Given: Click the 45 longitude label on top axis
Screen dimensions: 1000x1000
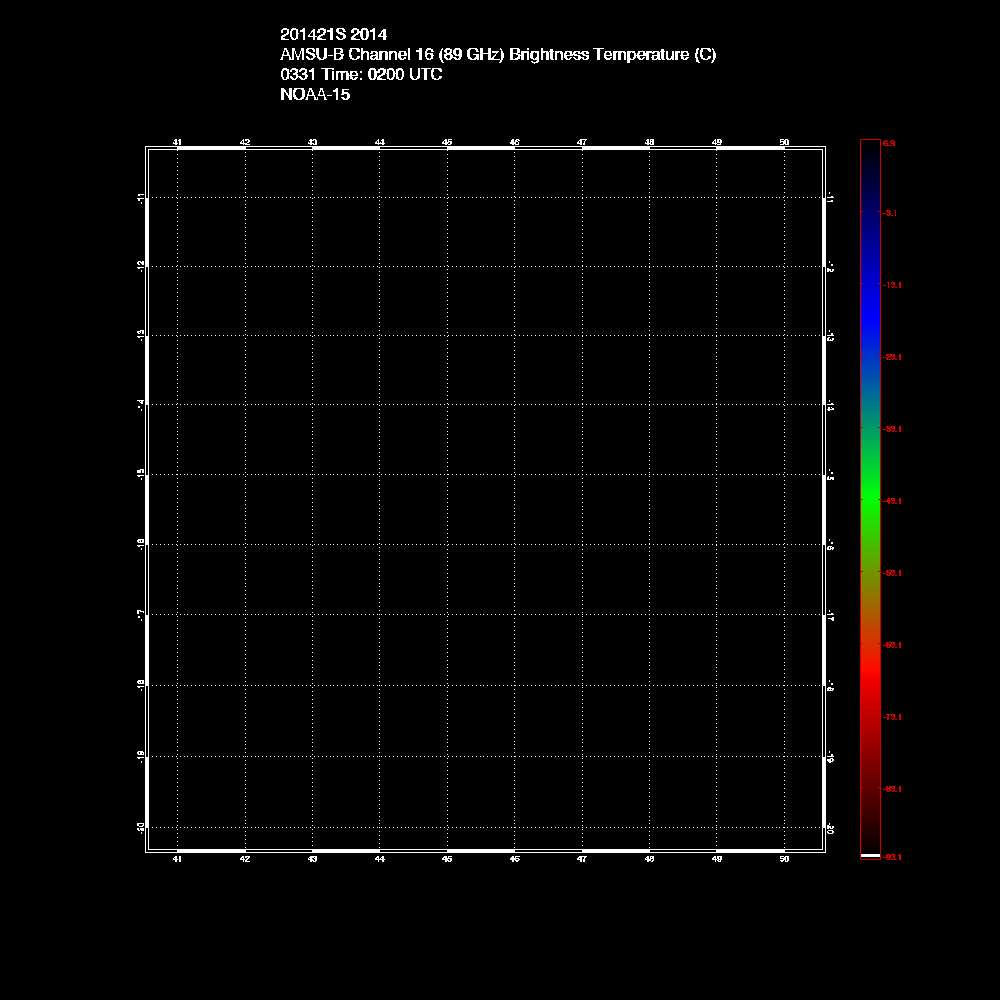Looking at the screenshot, I should (x=447, y=142).
